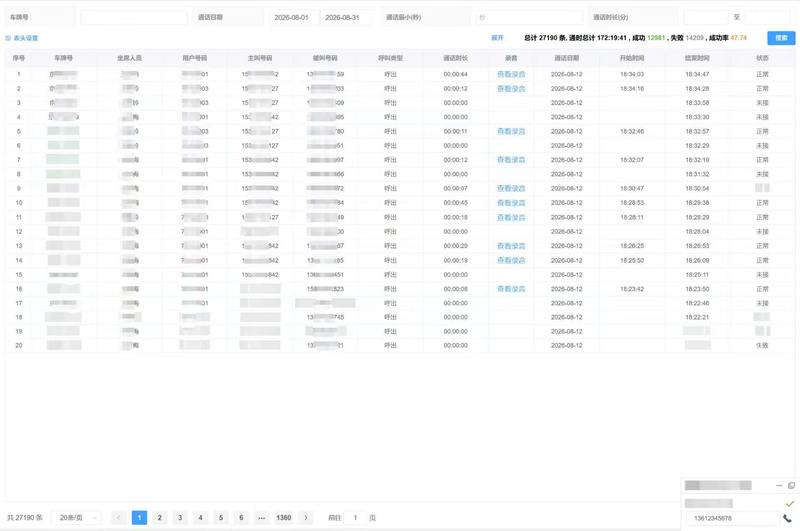
Task: View recording for call started 18:30:47
Action: tap(511, 189)
